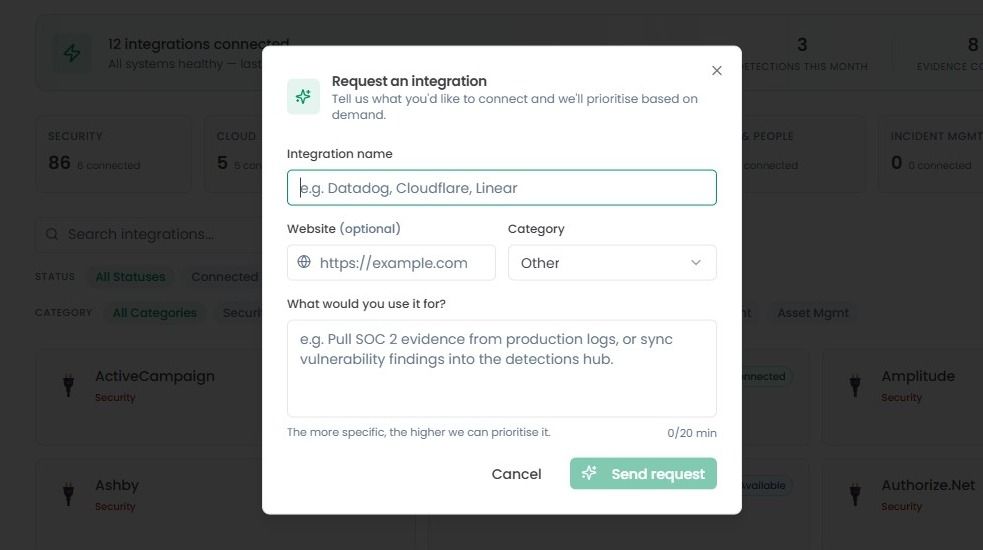
Task: Click the Cancel button
Action: 516,474
